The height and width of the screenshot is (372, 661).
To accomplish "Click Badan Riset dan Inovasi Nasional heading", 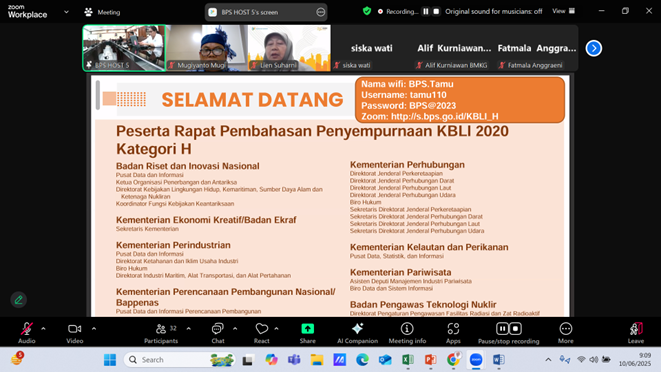I will tap(188, 166).
